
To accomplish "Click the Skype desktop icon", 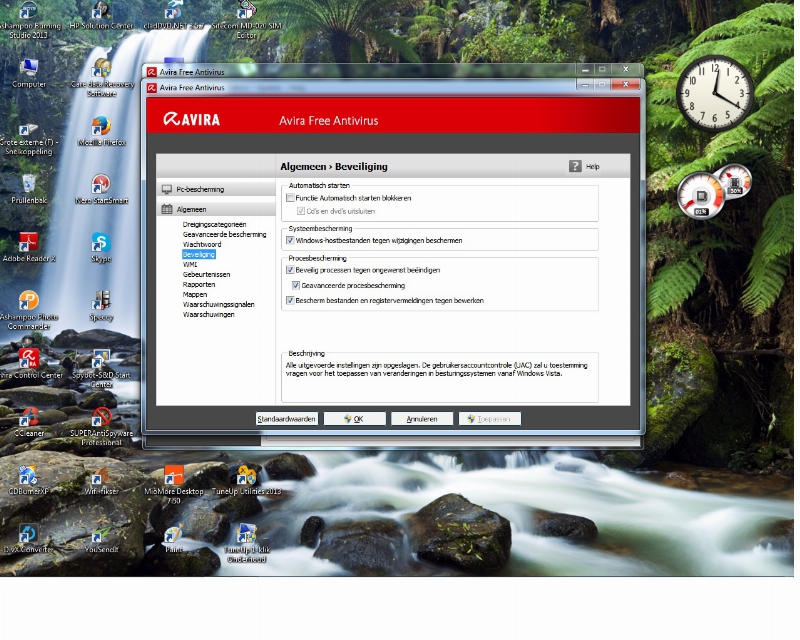I will (101, 248).
